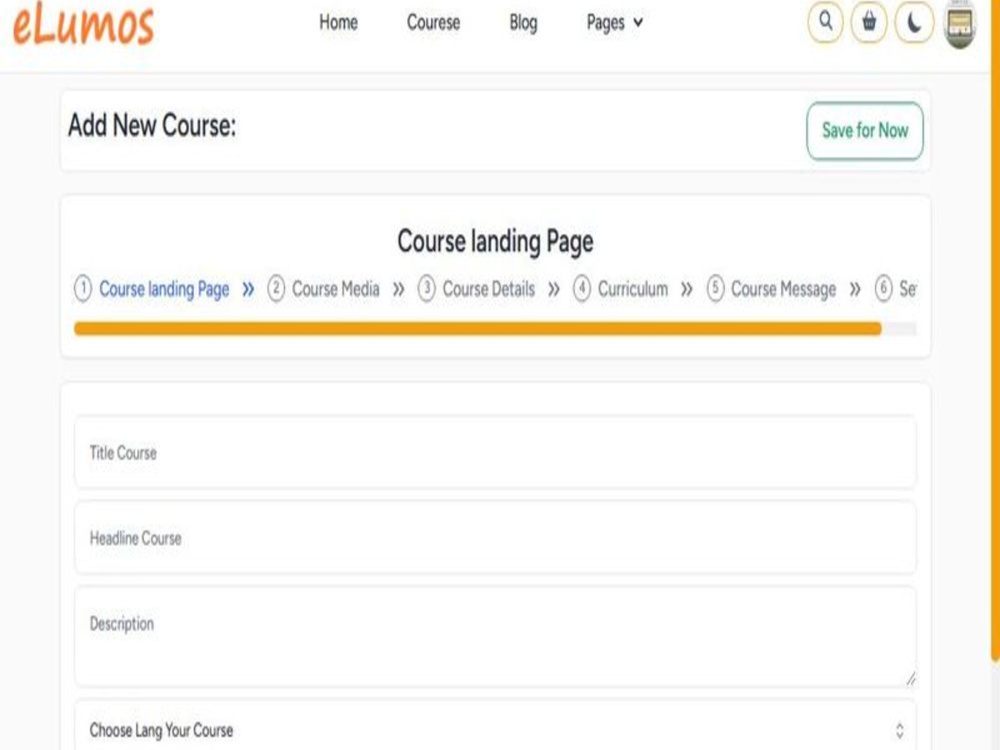Click chevrons after Course landing Page step
Image resolution: width=1000 pixels, height=750 pixels.
tap(248, 290)
